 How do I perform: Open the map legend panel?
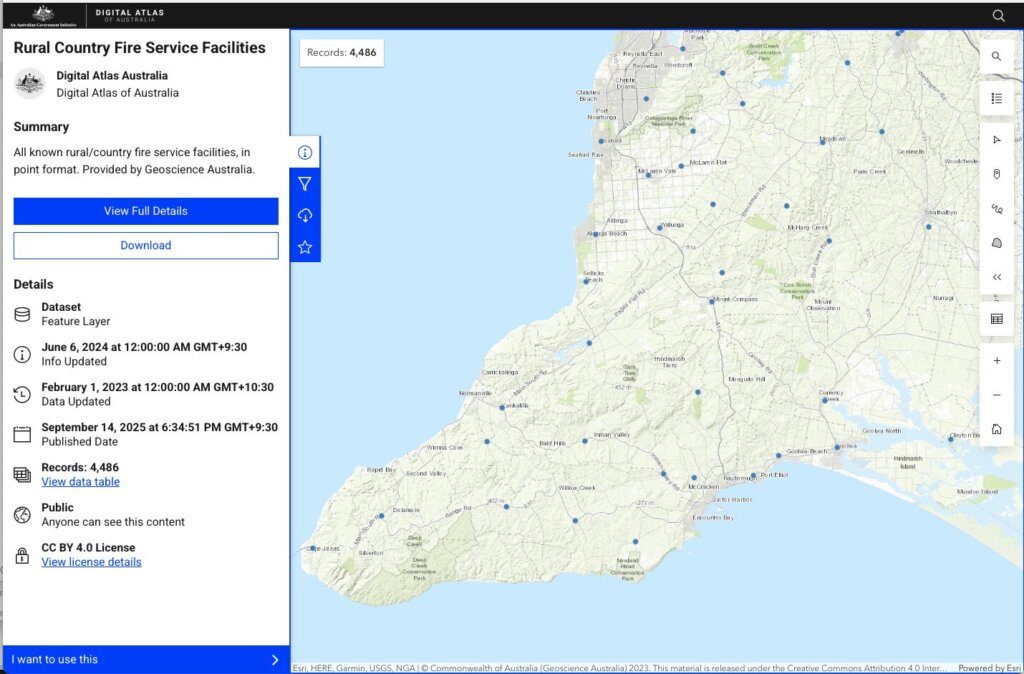pos(996,97)
